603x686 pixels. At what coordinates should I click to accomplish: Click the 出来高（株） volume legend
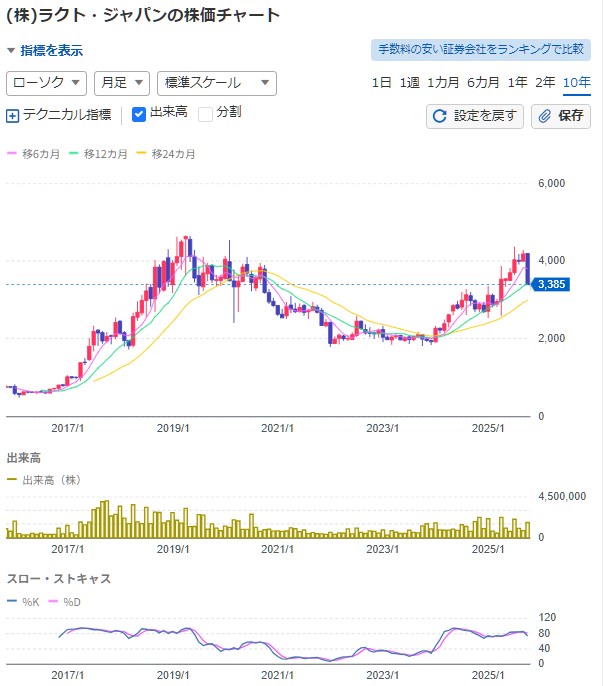44,480
